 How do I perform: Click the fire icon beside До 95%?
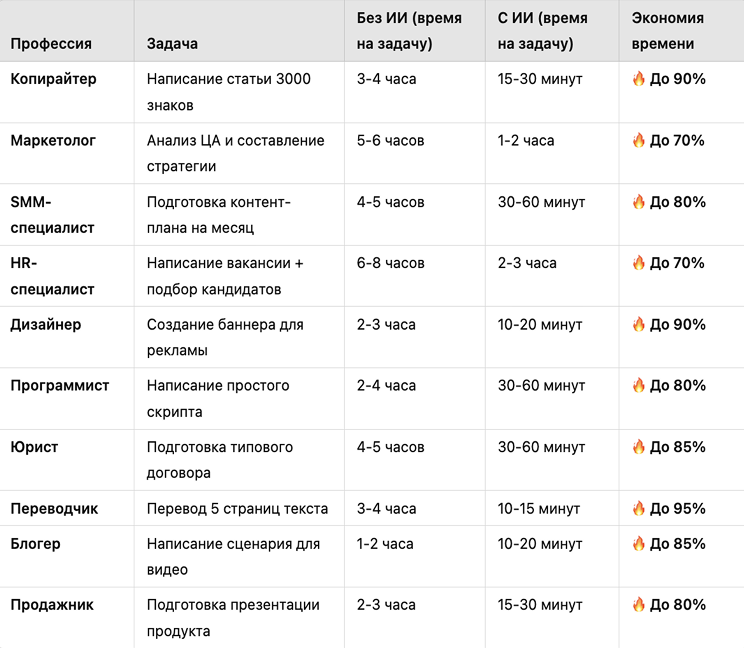pos(638,508)
